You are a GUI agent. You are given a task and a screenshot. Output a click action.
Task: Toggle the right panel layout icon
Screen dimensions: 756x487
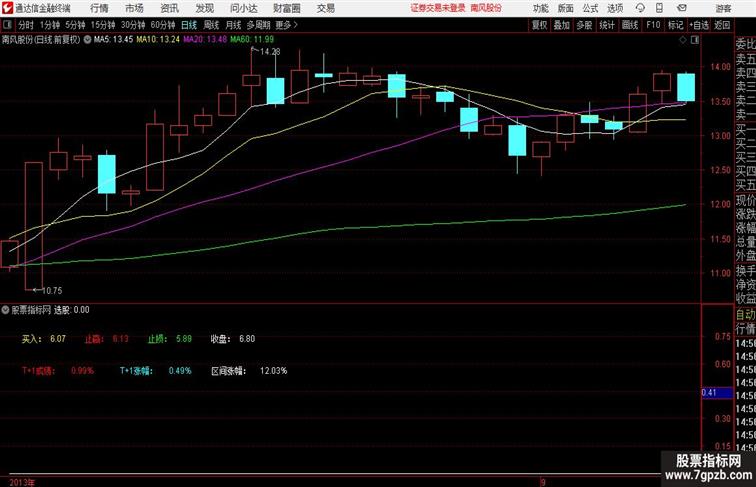pyautogui.click(x=695, y=40)
